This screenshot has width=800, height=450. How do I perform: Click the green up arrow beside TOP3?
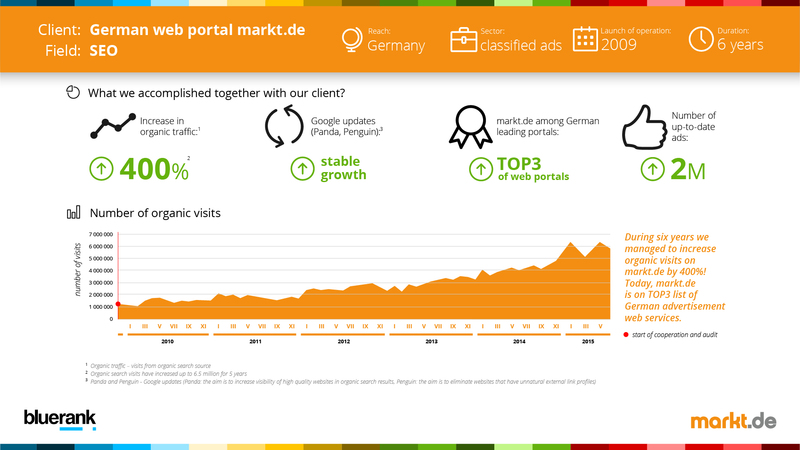[481, 169]
